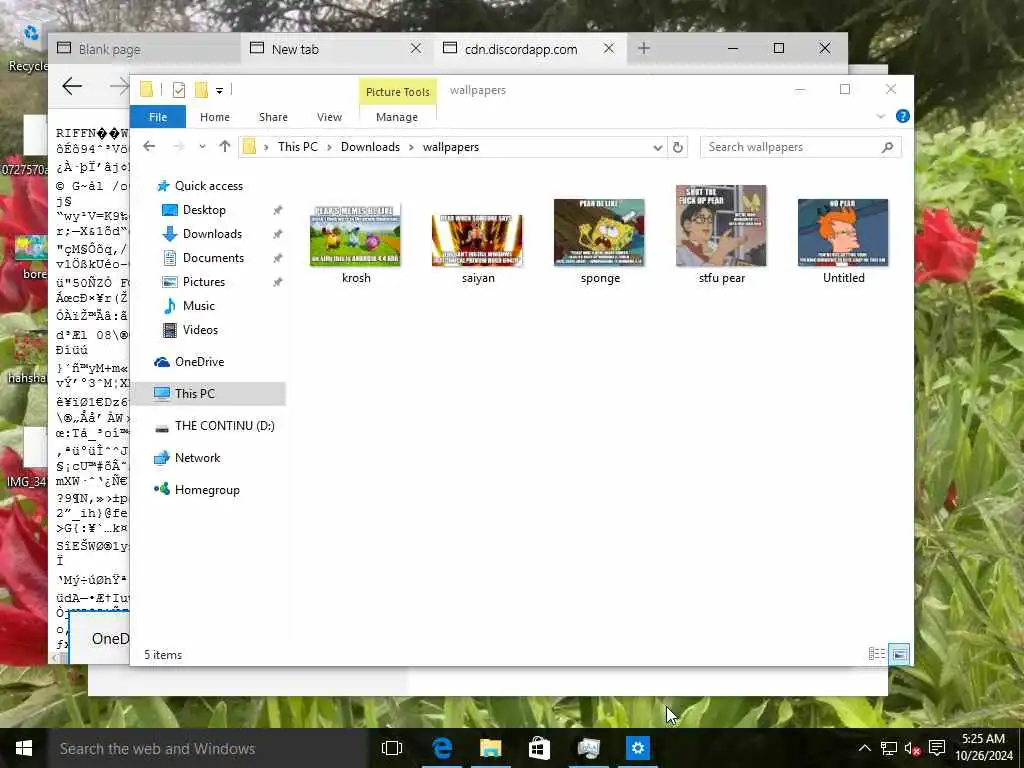The width and height of the screenshot is (1024, 768).
Task: Click the Picture Tools contextual tab header
Action: [398, 92]
